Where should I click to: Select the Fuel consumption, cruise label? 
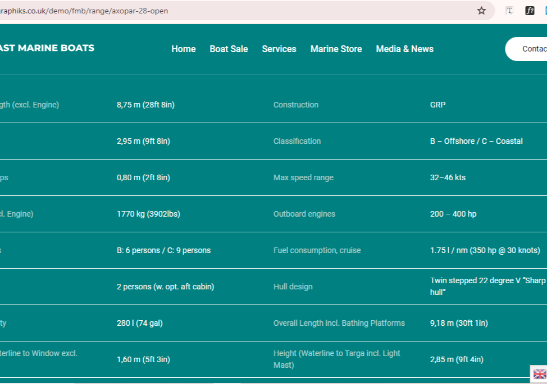(x=317, y=250)
